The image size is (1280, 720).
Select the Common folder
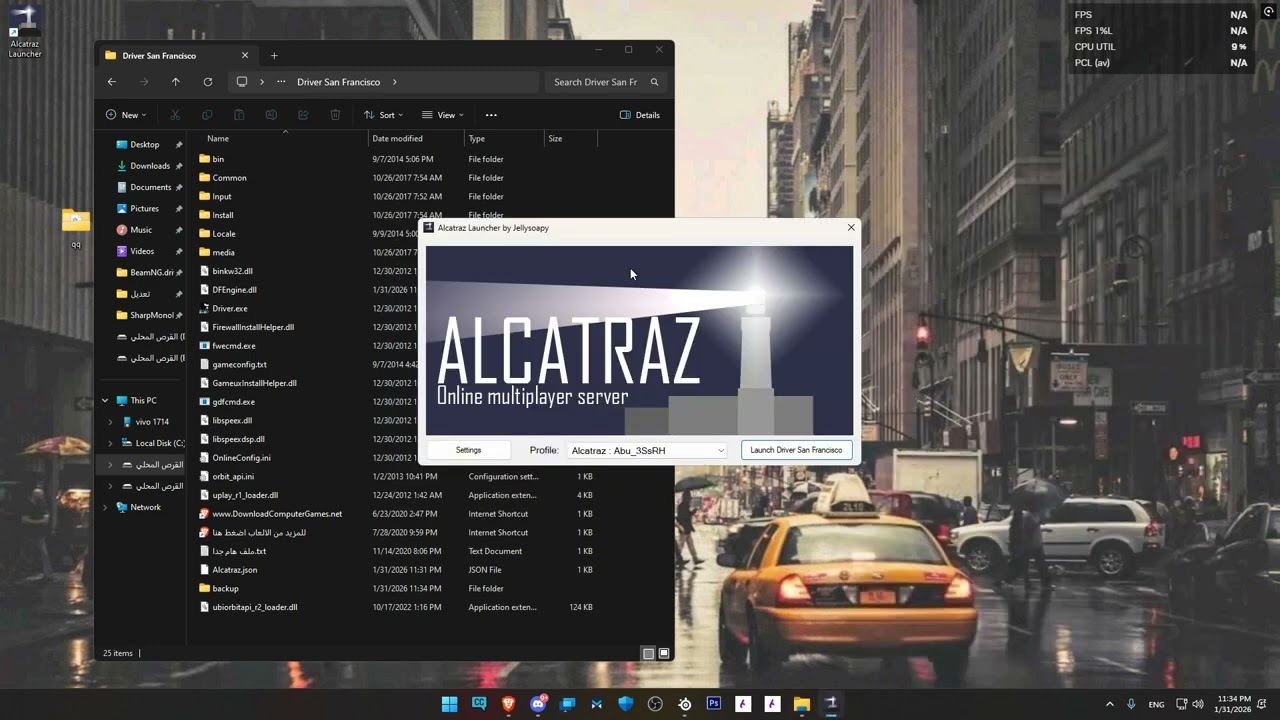click(x=229, y=178)
